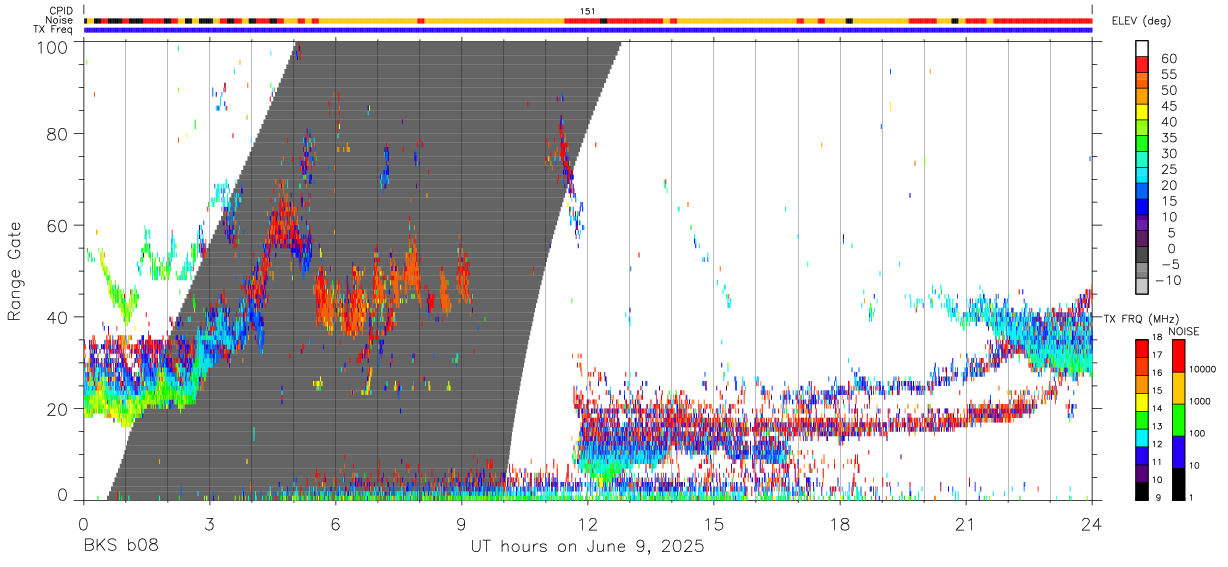The width and height of the screenshot is (1228, 567).
Task: Click the "21" tick on UT hours axis
Action: [966, 523]
